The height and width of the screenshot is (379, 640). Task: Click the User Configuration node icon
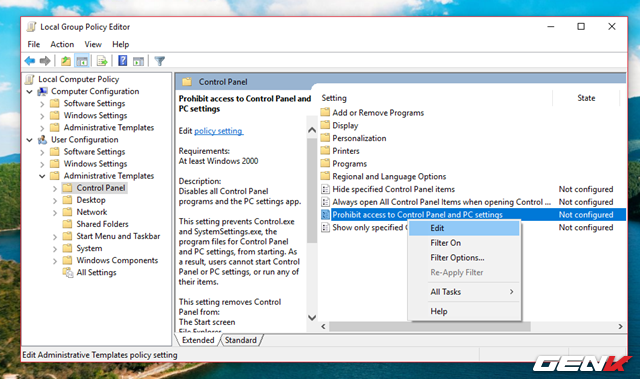(42, 140)
